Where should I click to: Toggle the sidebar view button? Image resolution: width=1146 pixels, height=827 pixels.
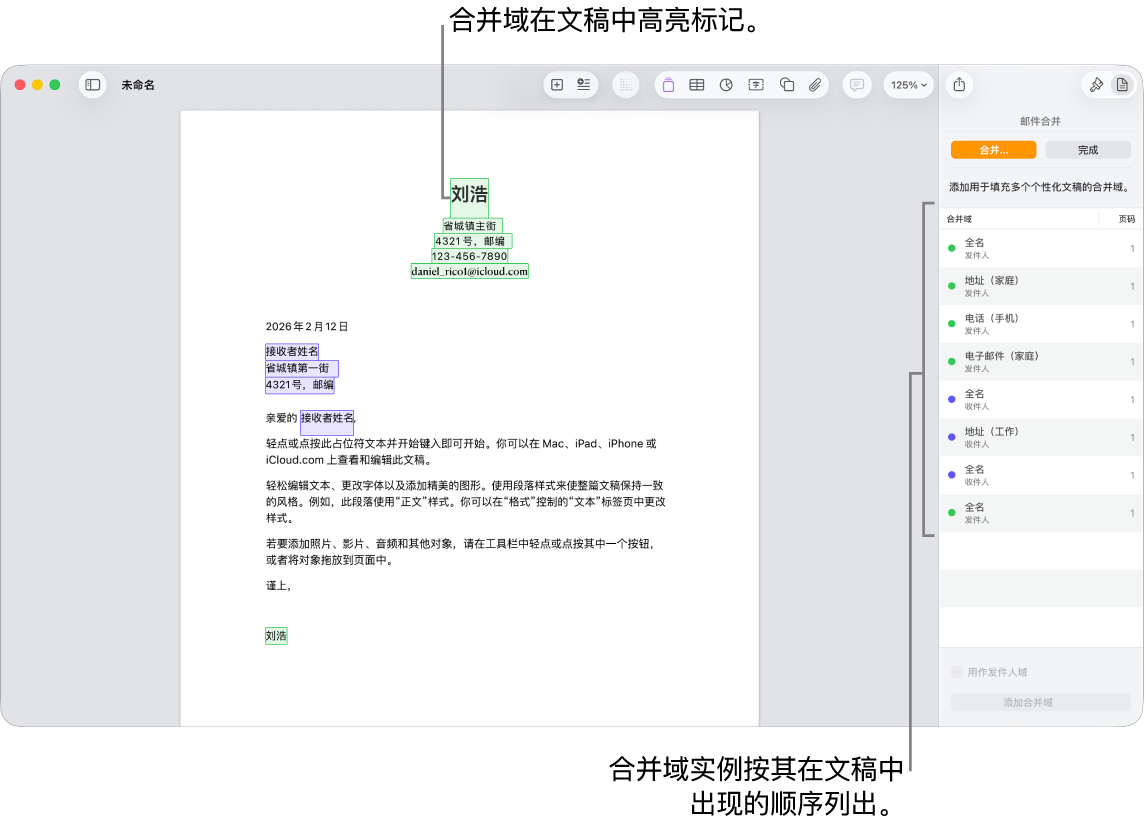click(93, 85)
